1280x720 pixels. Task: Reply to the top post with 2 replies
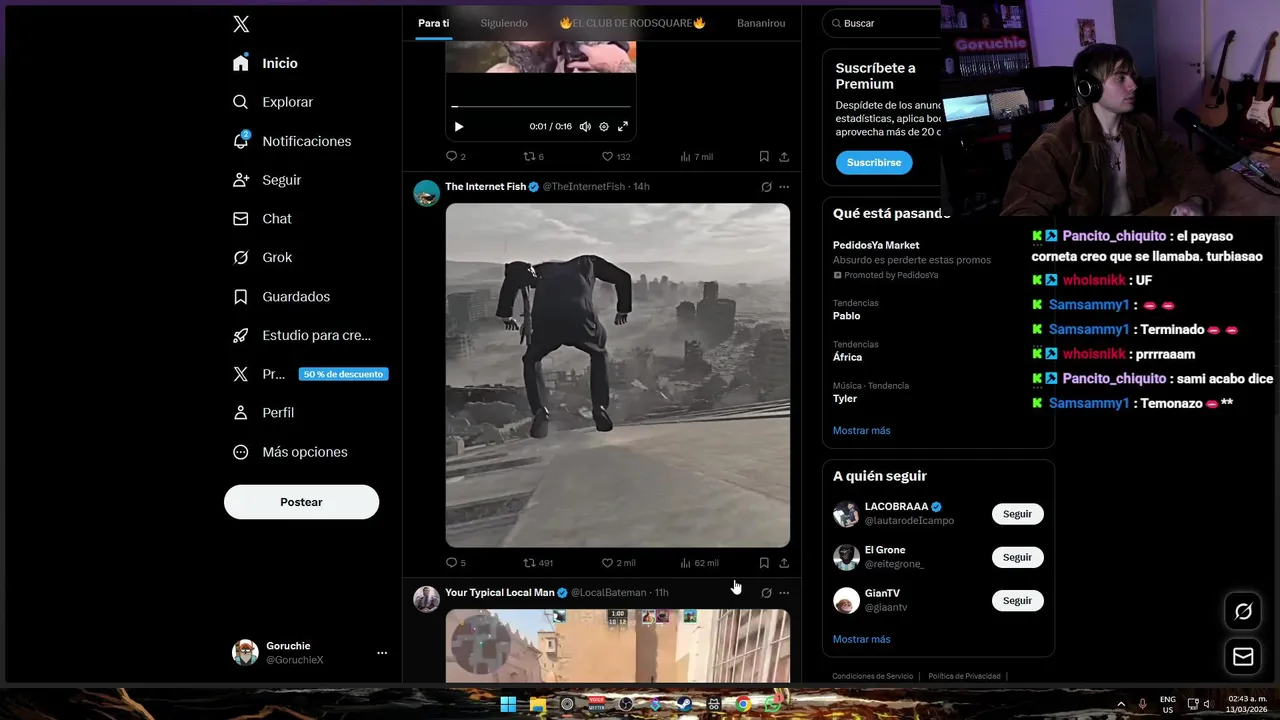pos(456,157)
